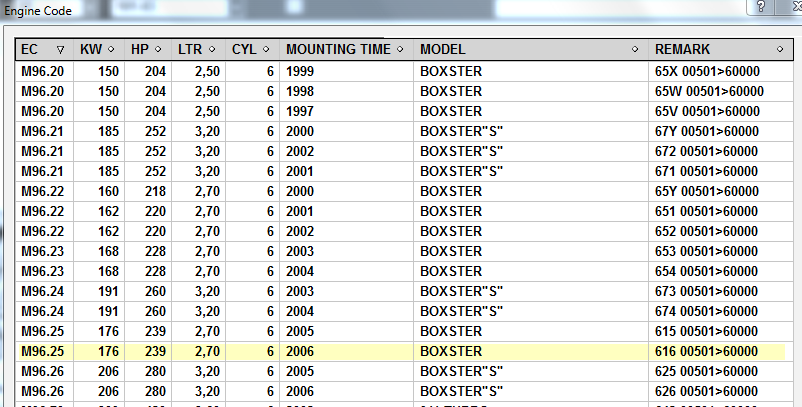Click HP 228 in the 654 remark row
802x407 pixels.
point(155,271)
